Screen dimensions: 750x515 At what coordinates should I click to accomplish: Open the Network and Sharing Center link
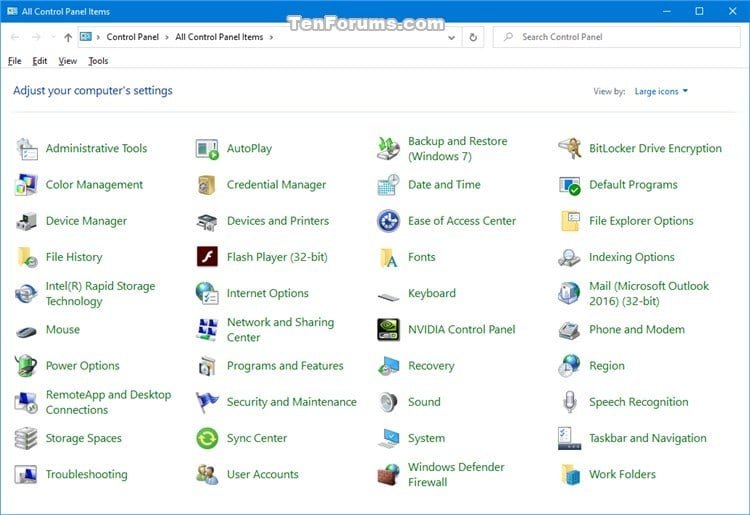tap(280, 329)
